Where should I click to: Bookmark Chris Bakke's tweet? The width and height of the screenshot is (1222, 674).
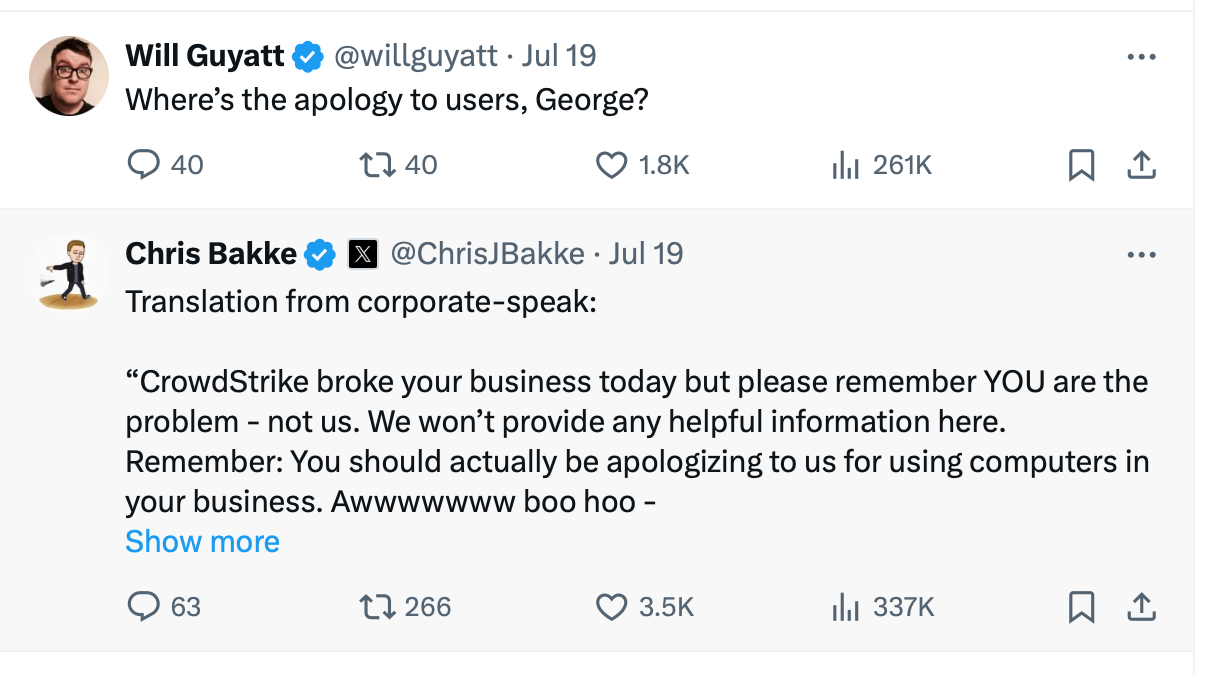point(1081,607)
